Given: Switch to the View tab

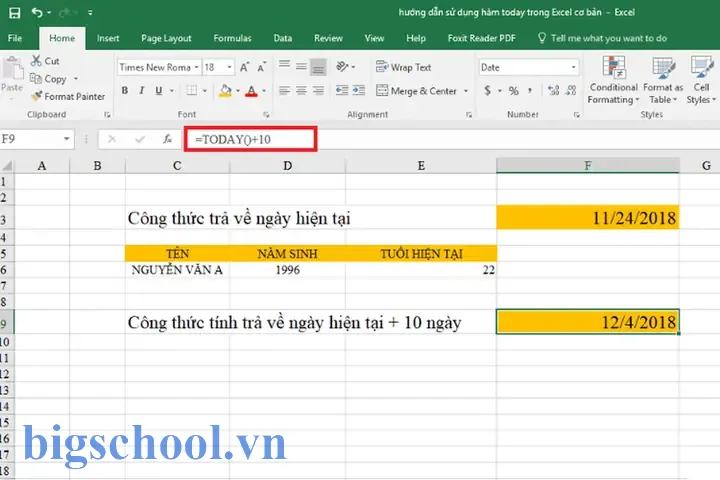Looking at the screenshot, I should 374,38.
